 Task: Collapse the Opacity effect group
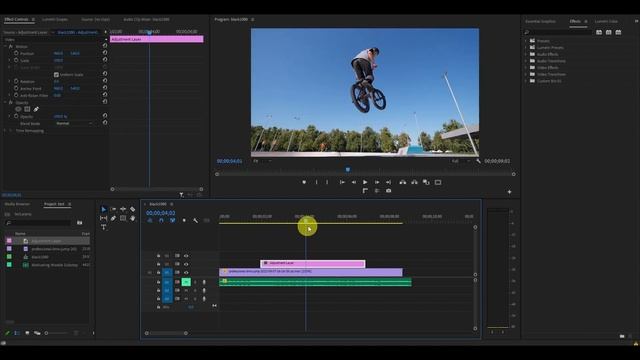[5, 102]
